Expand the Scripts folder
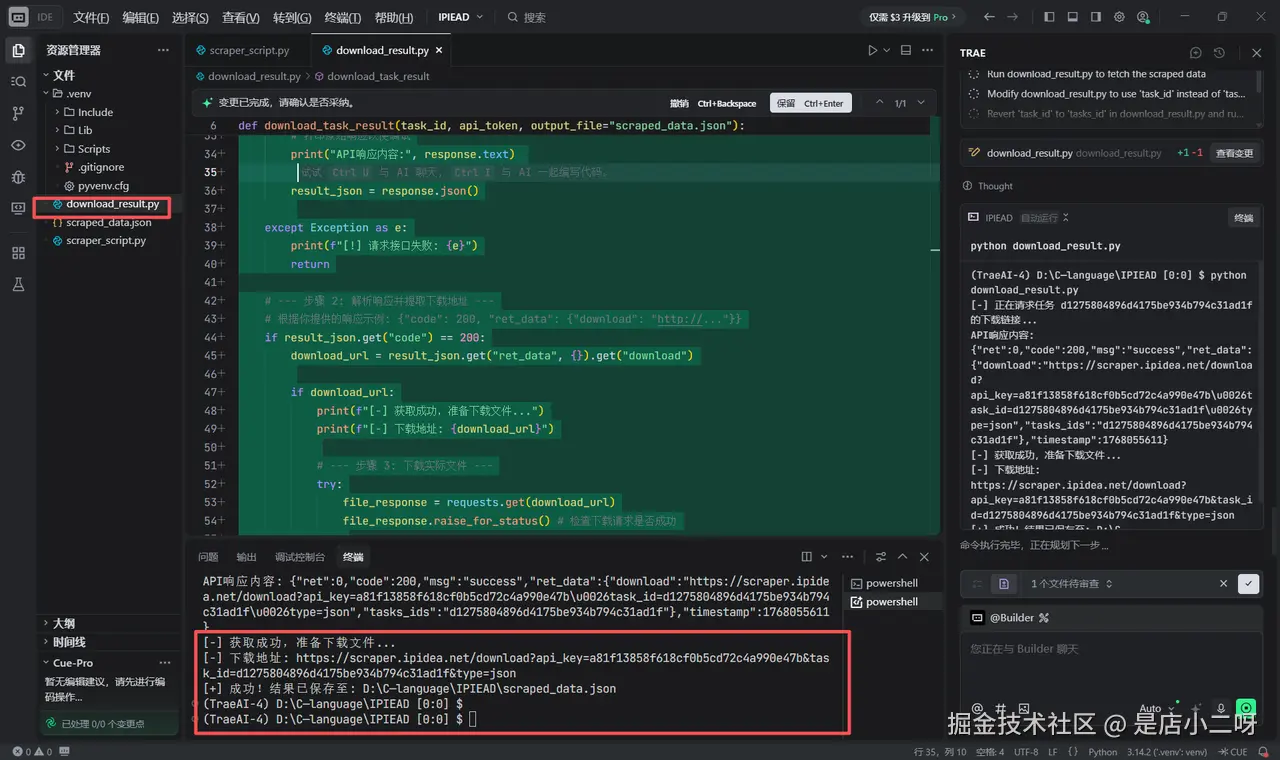This screenshot has height=760, width=1280. pyautogui.click(x=57, y=149)
